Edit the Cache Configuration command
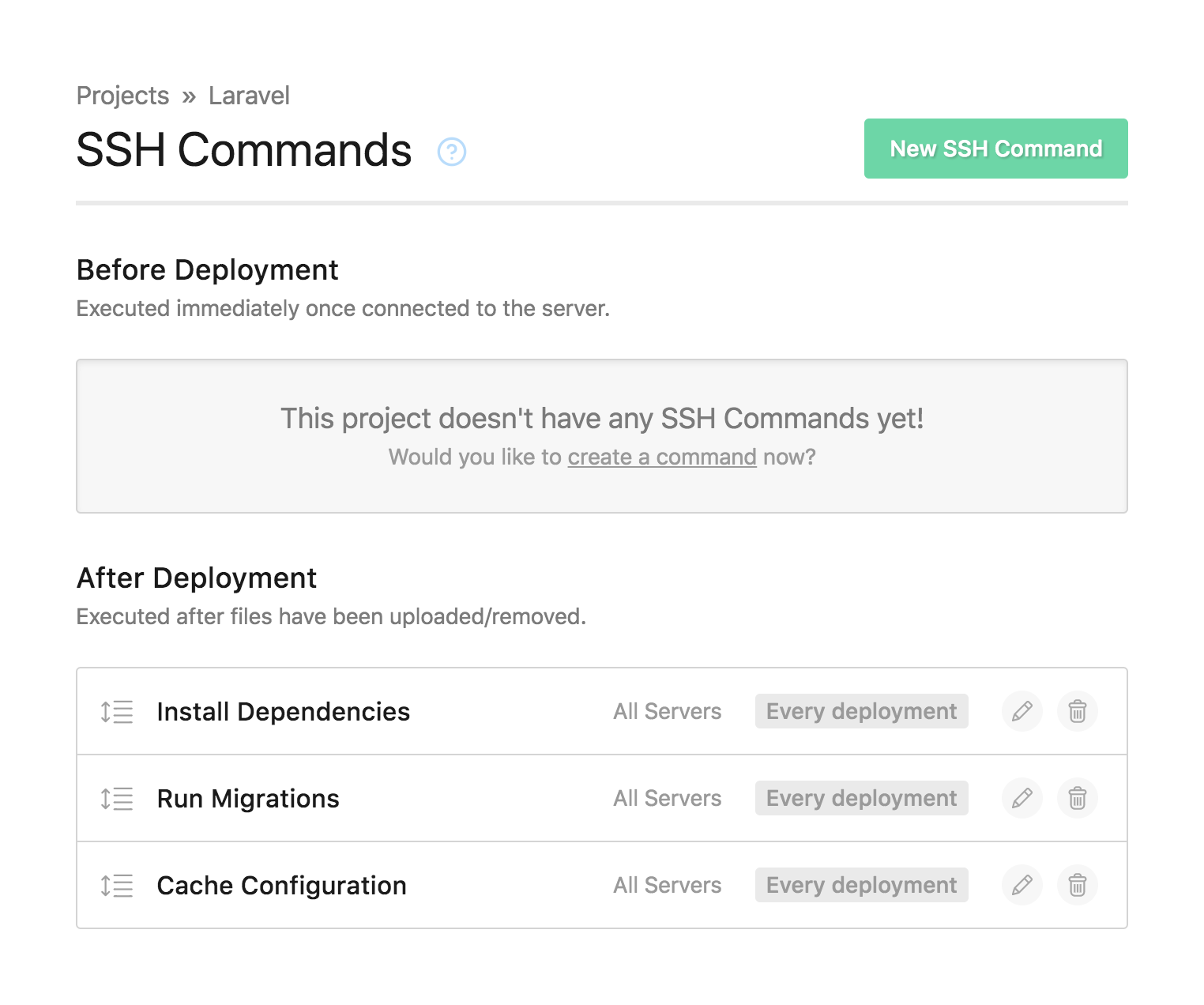The width and height of the screenshot is (1204, 1005). point(1022,885)
